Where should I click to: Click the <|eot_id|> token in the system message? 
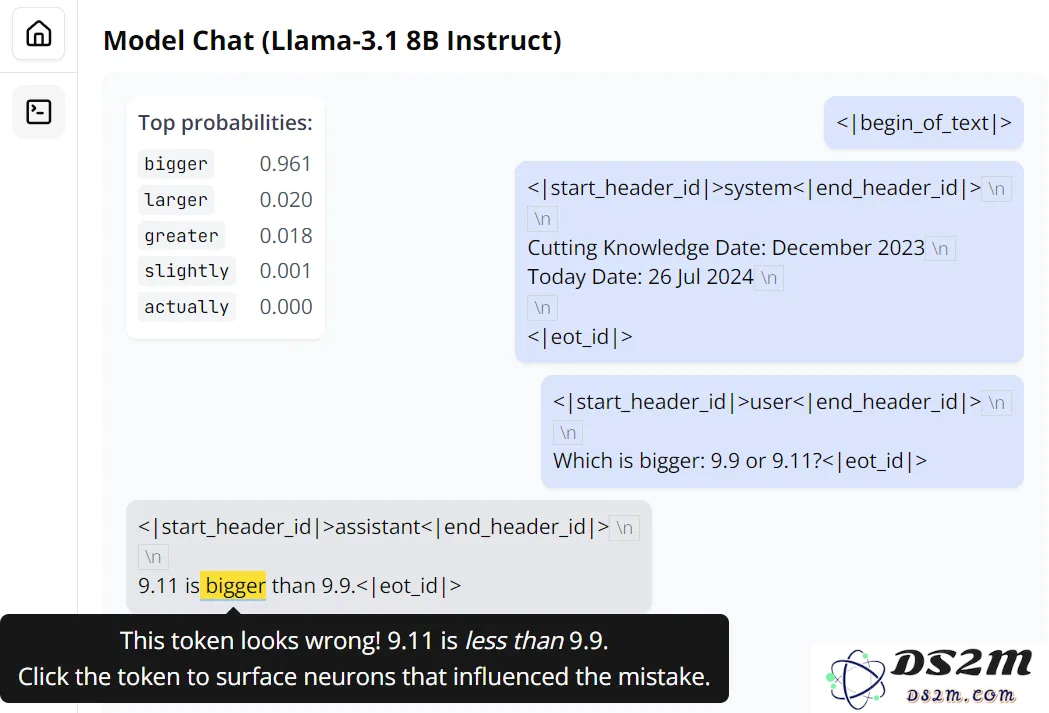click(x=579, y=336)
